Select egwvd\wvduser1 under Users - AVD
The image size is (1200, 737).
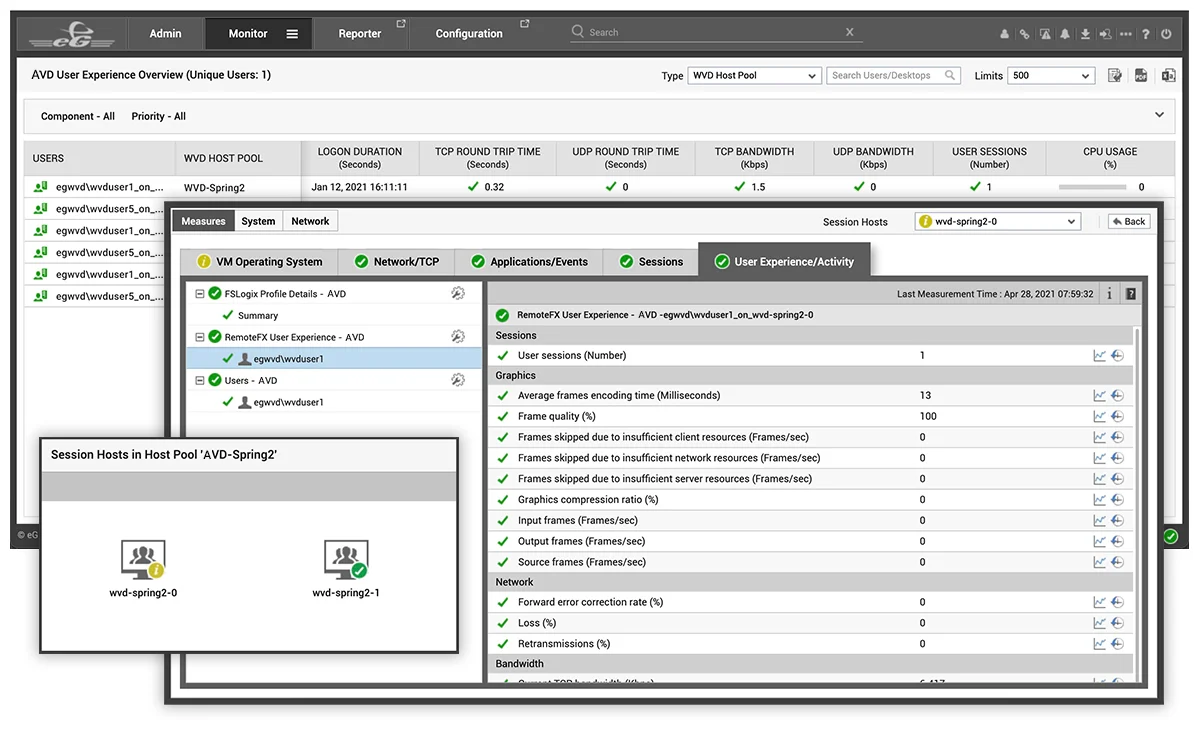coord(288,402)
